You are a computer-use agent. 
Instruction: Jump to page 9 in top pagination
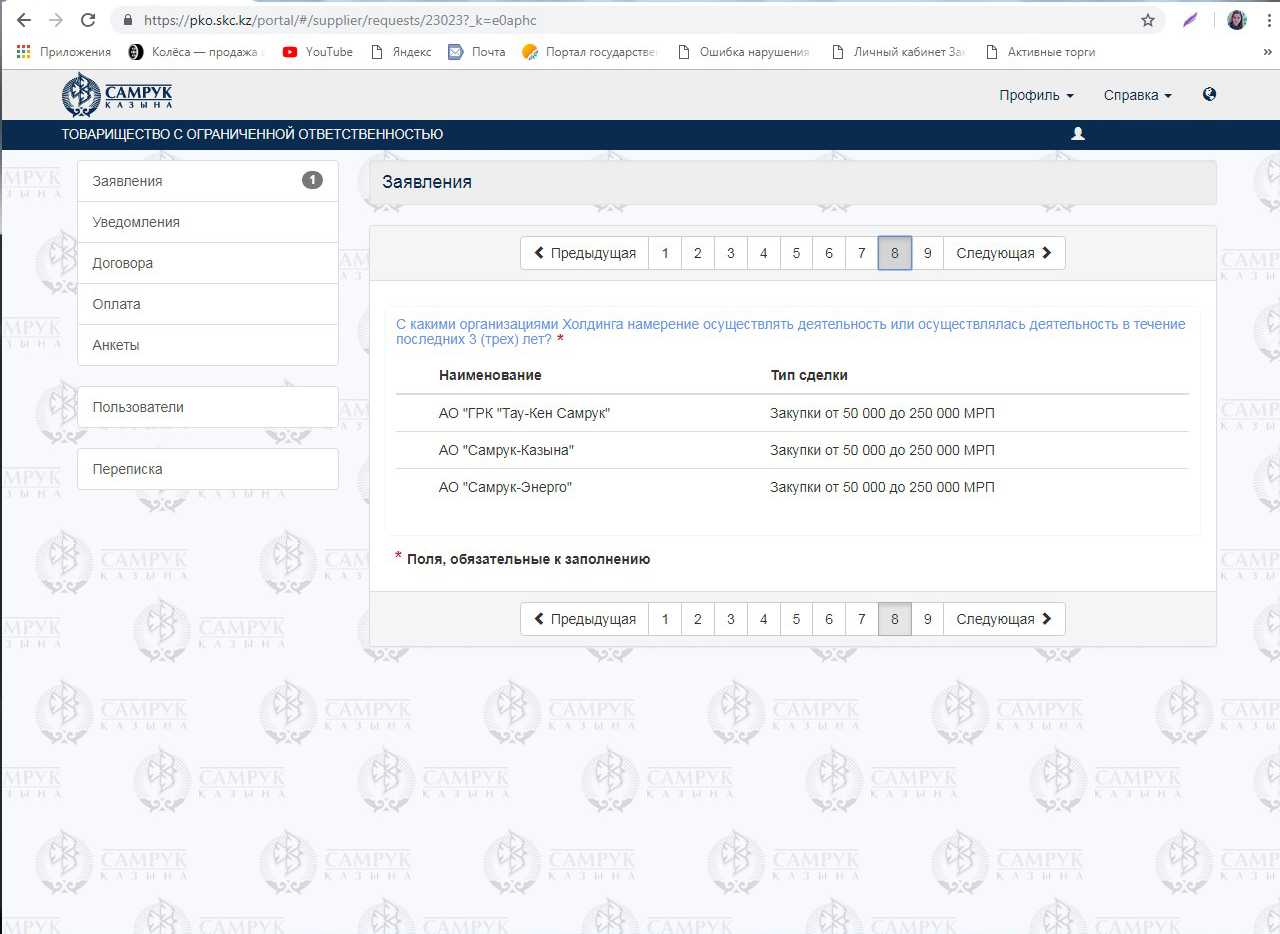(927, 253)
